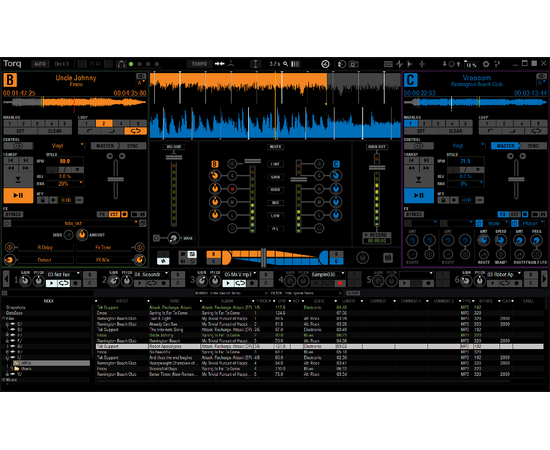
Task: Click Deck C loop-out bracket button
Action: point(513,131)
